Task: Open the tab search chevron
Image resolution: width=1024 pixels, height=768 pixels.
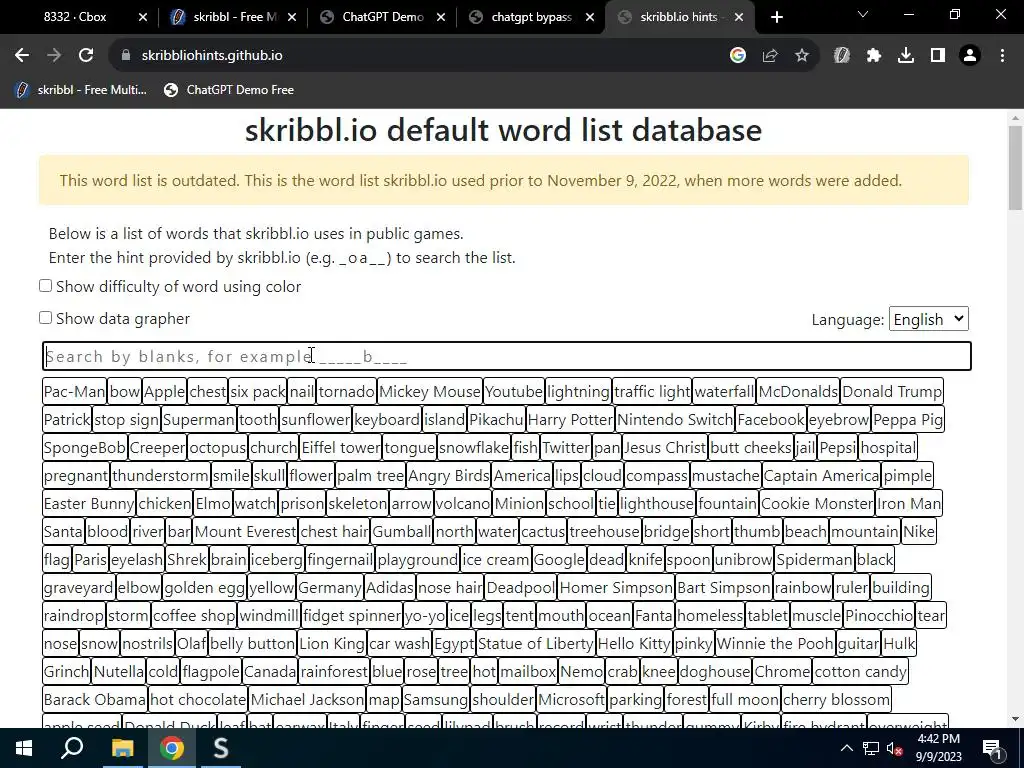Action: pyautogui.click(x=863, y=14)
